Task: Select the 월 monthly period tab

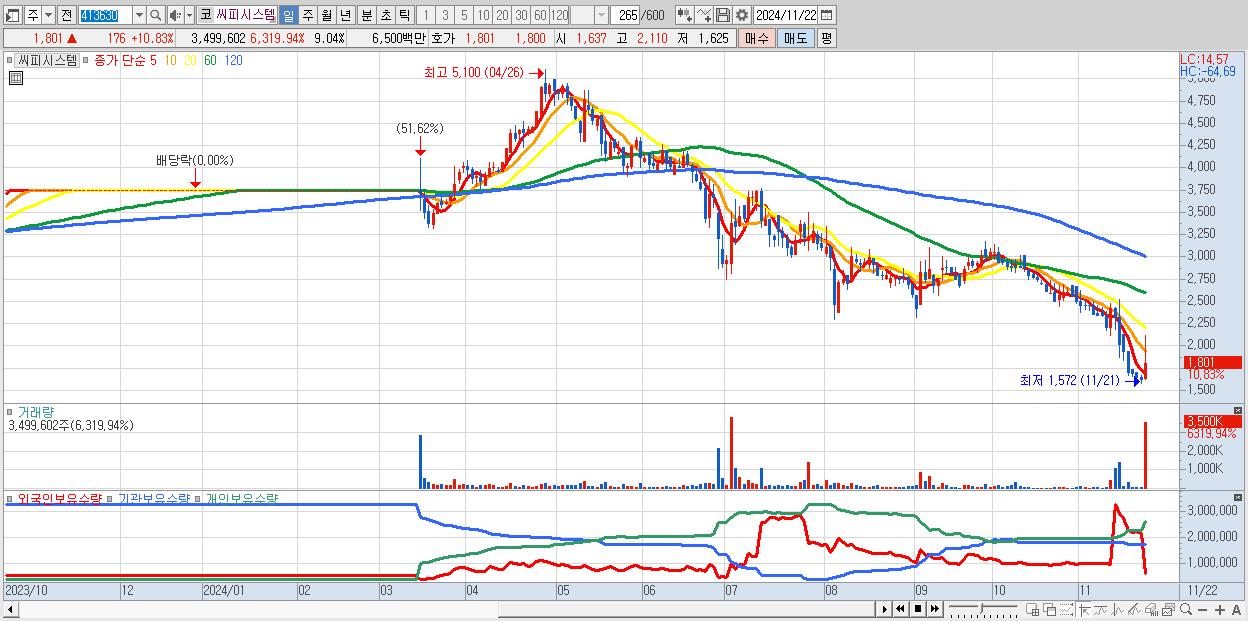Action: pos(326,15)
